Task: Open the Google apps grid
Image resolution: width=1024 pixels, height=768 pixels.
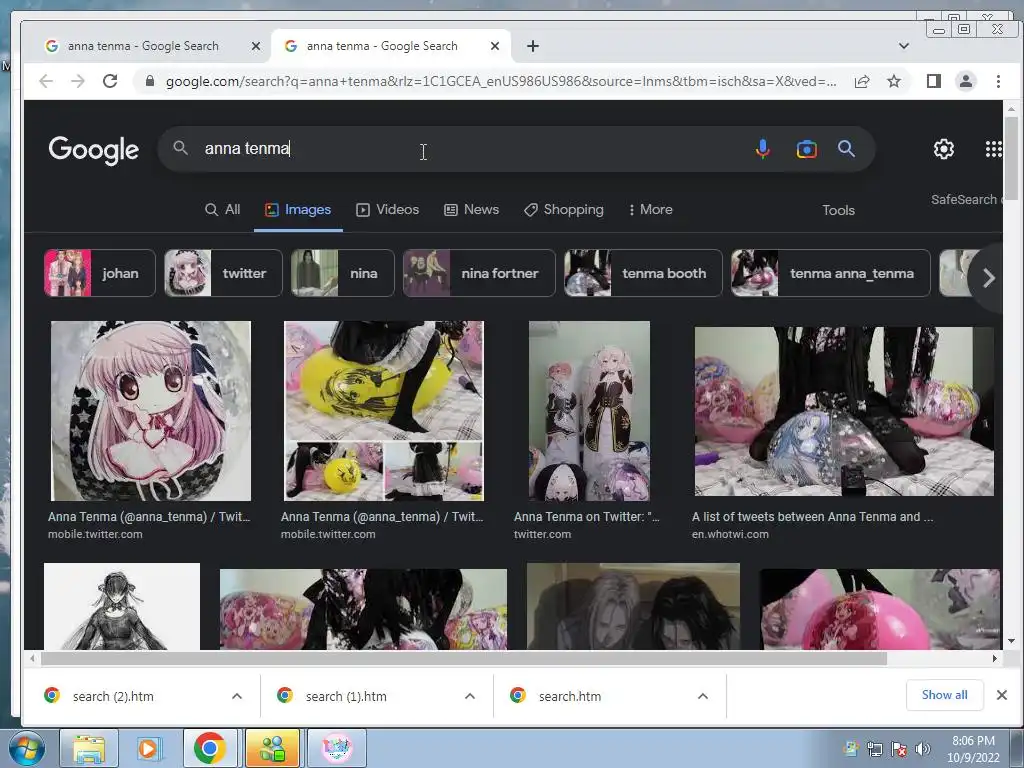Action: (993, 149)
